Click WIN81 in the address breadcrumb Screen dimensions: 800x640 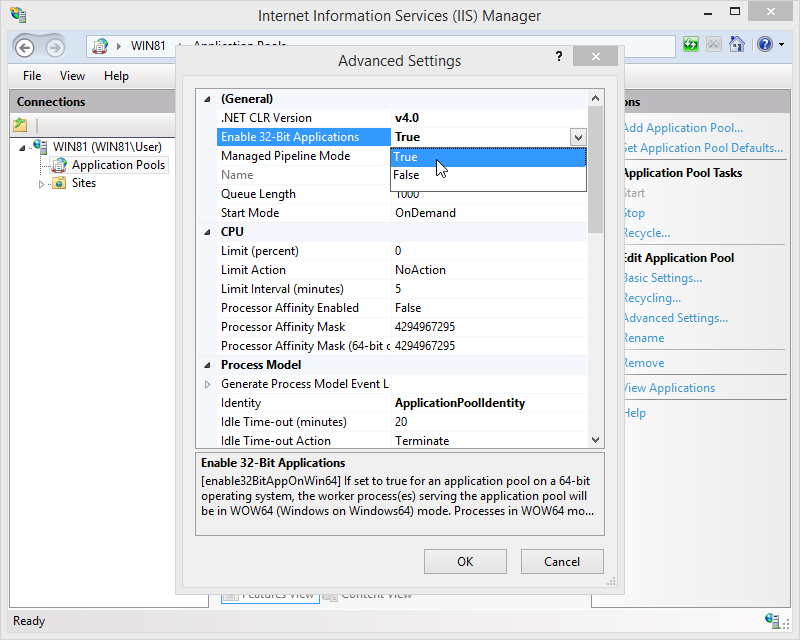pos(148,46)
